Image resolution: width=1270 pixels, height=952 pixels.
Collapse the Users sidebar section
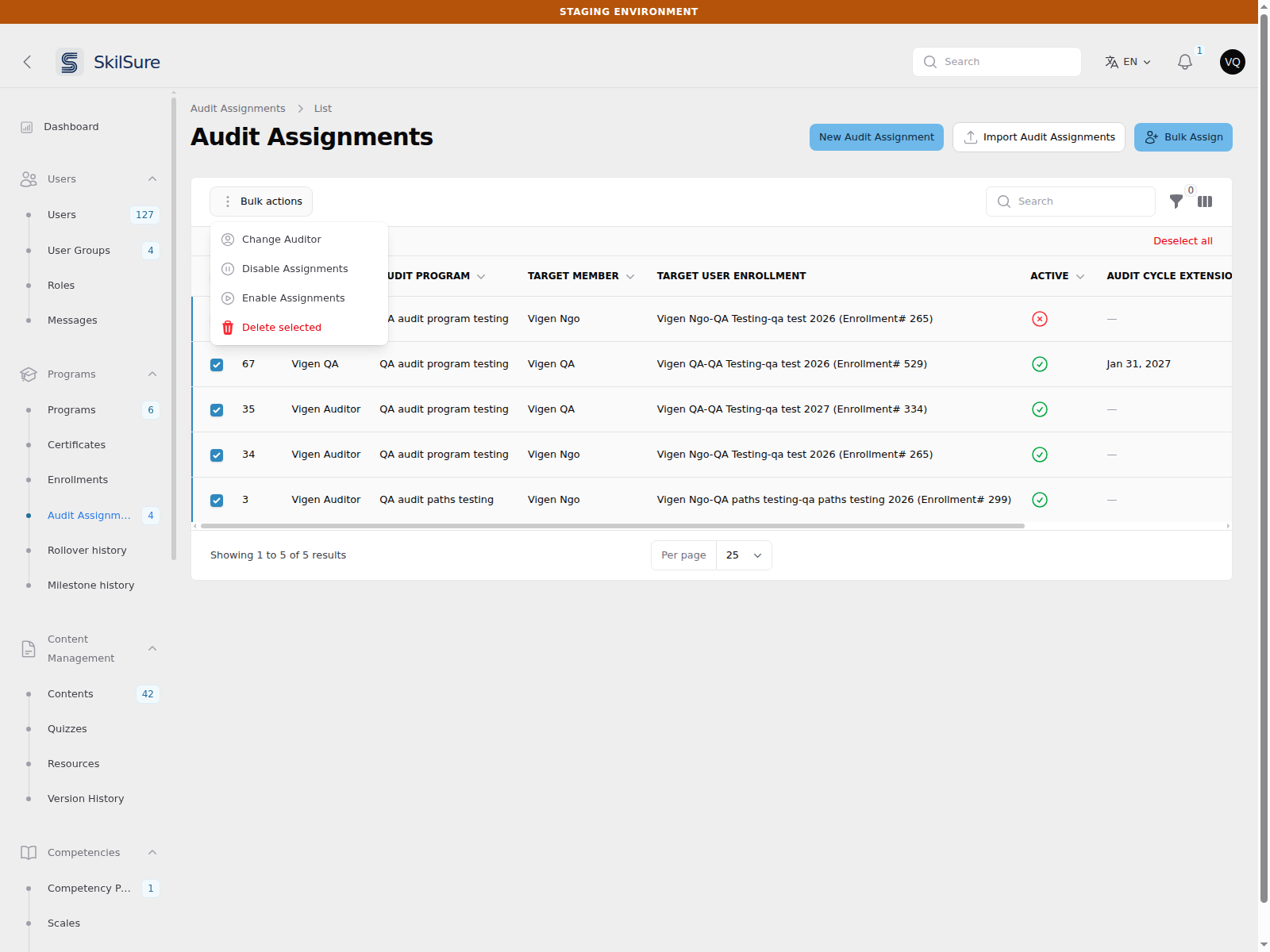coord(152,179)
